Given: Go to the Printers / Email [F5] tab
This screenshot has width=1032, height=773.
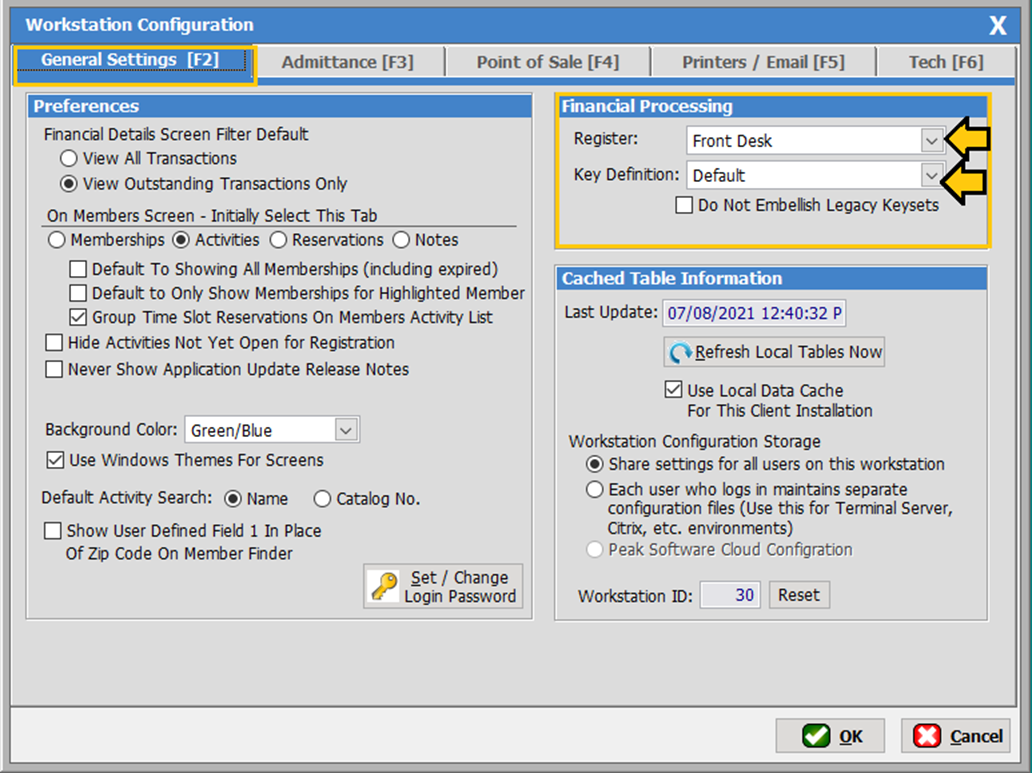Looking at the screenshot, I should coord(763,62).
